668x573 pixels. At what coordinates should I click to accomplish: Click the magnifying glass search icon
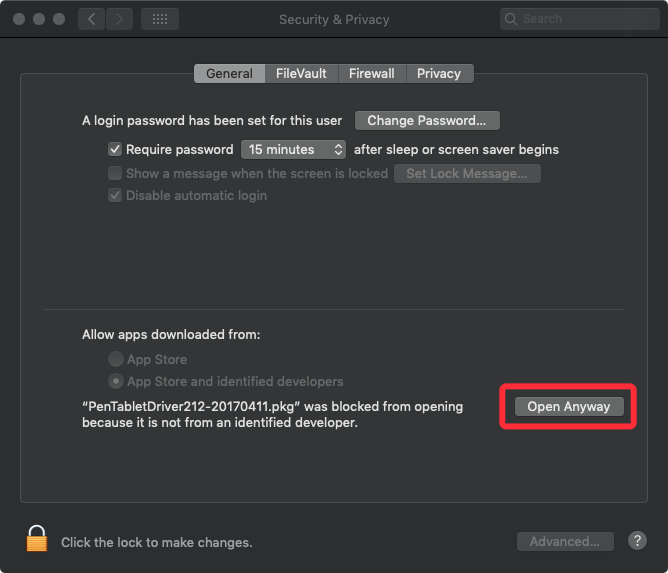[x=512, y=19]
